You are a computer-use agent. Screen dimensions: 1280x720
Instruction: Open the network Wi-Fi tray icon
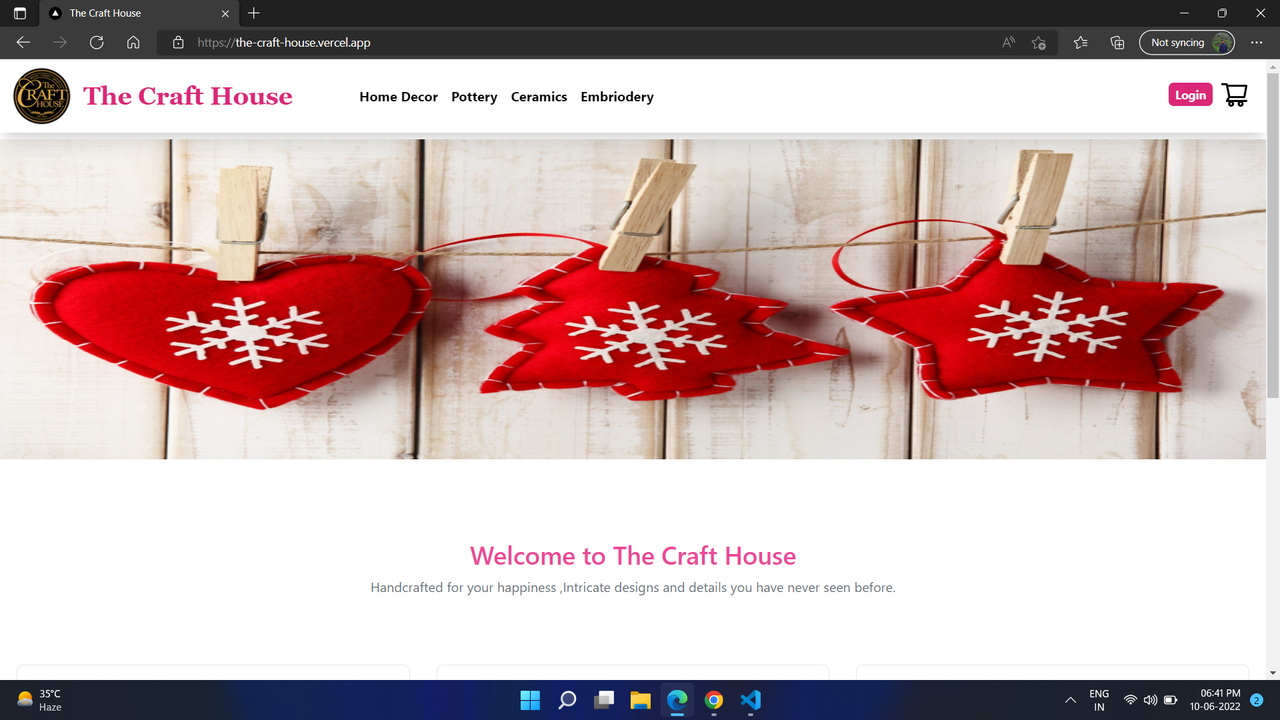tap(1131, 700)
